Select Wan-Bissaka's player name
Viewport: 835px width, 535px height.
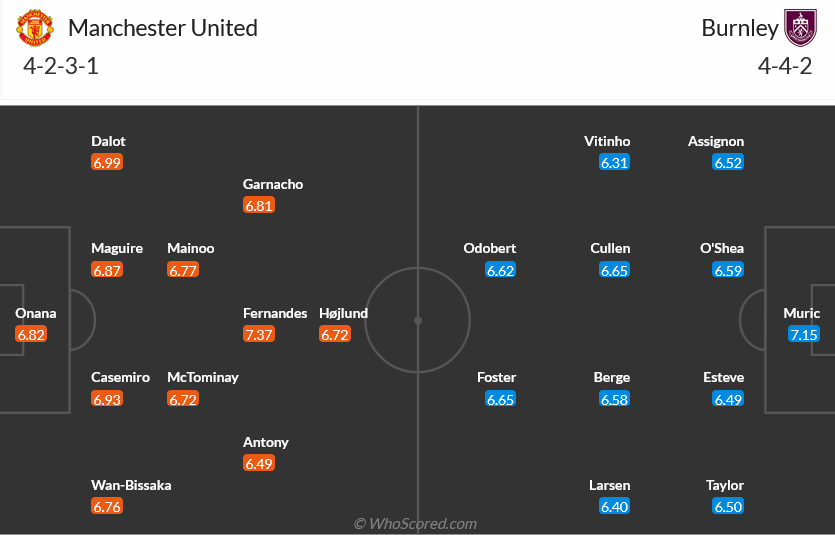coord(131,485)
